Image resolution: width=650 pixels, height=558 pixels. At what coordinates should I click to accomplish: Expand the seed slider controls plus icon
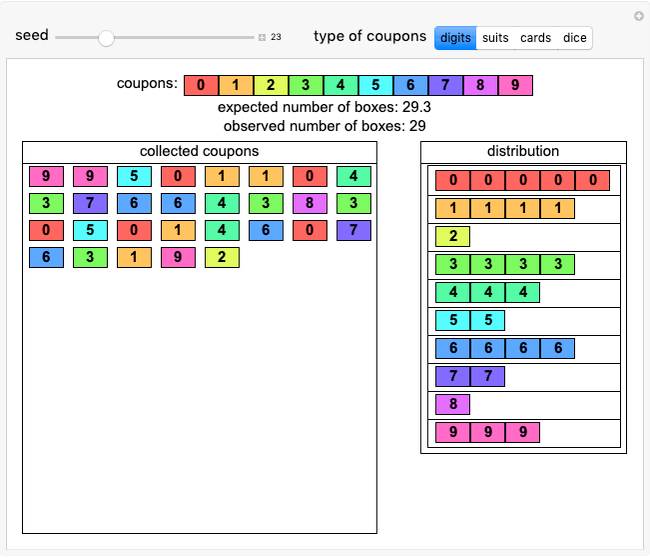coord(262,37)
